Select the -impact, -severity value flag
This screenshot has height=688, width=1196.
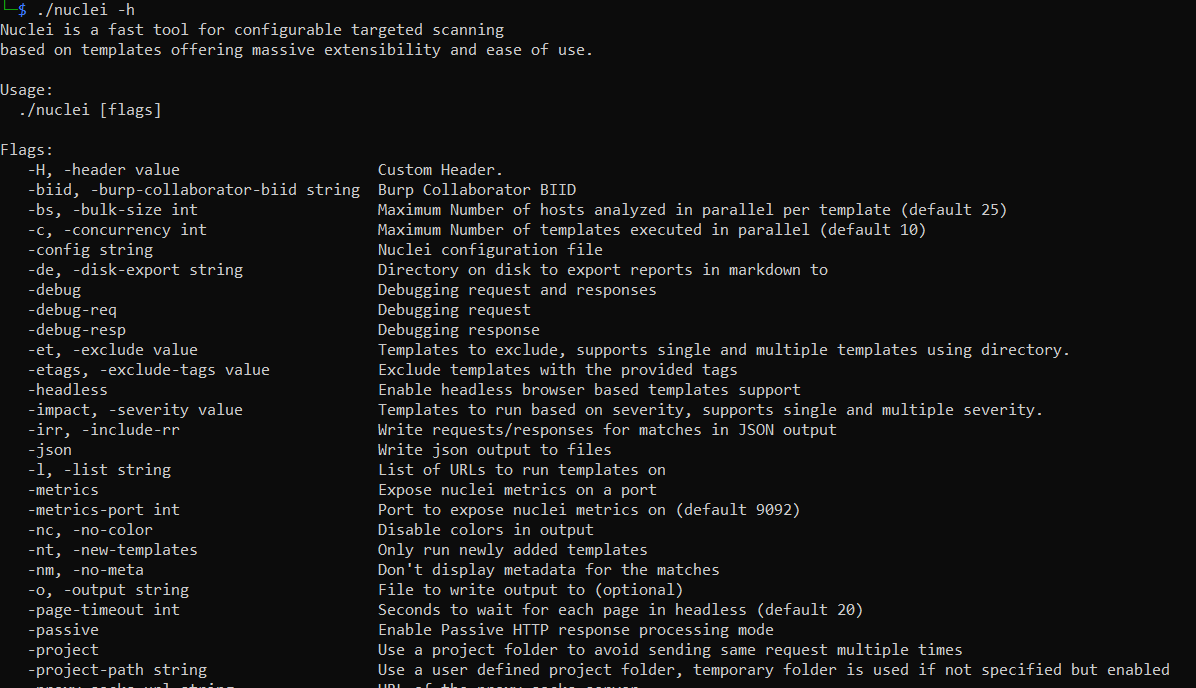pyautogui.click(x=136, y=410)
